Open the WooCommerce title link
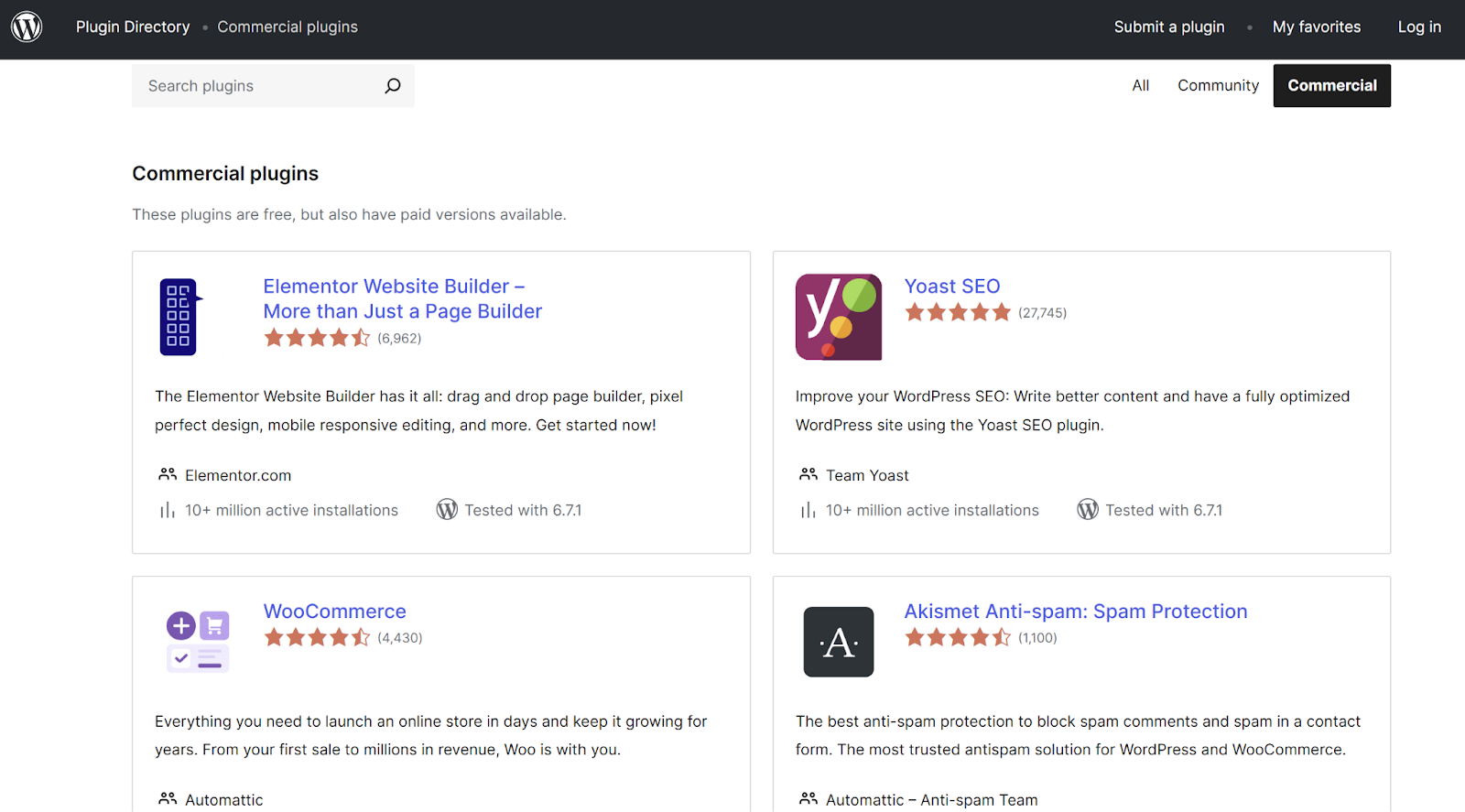The width and height of the screenshot is (1465, 812). coord(334,612)
